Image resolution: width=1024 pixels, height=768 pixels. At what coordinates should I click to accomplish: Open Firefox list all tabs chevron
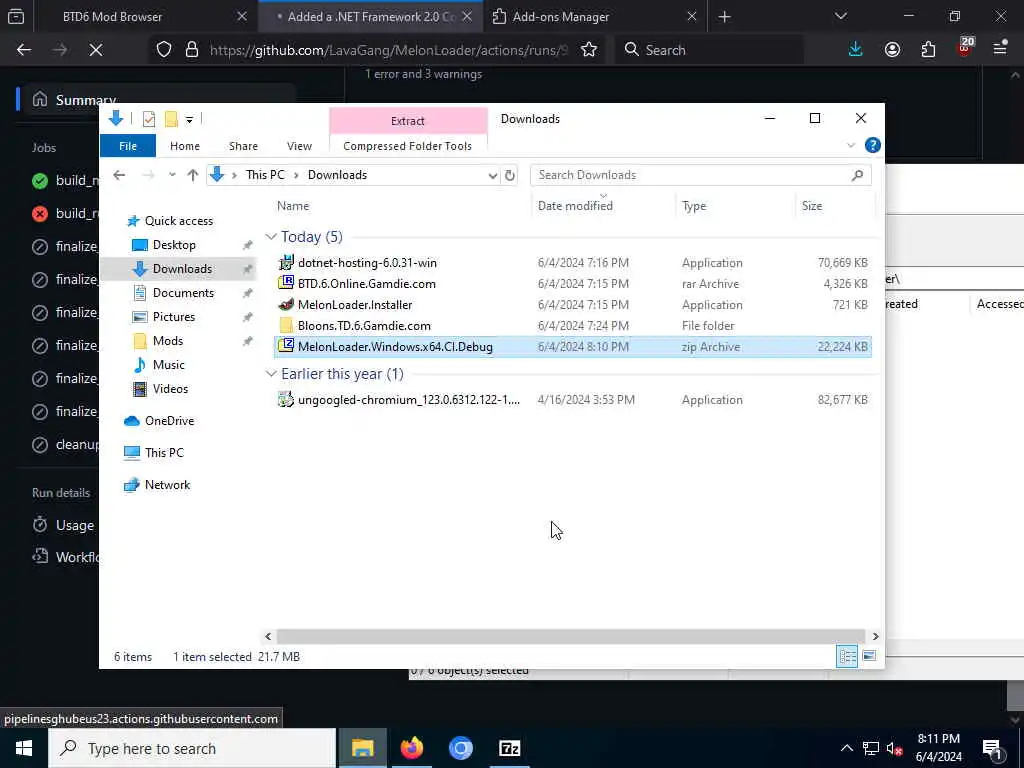840,16
